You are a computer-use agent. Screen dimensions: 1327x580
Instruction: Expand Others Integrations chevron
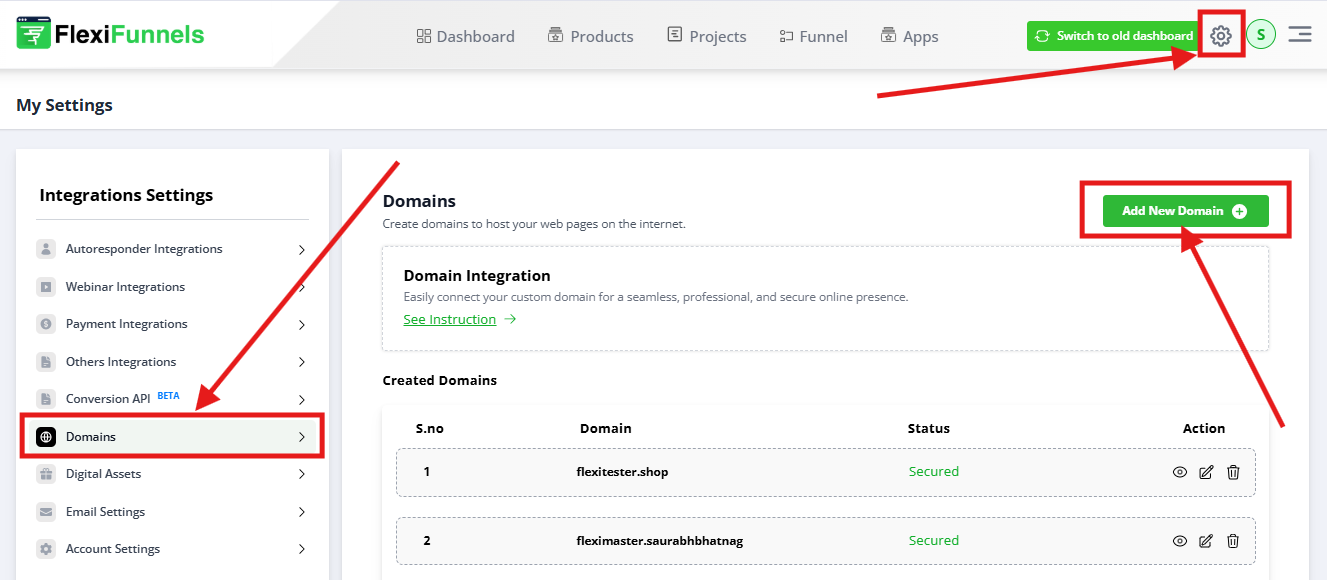[302, 362]
